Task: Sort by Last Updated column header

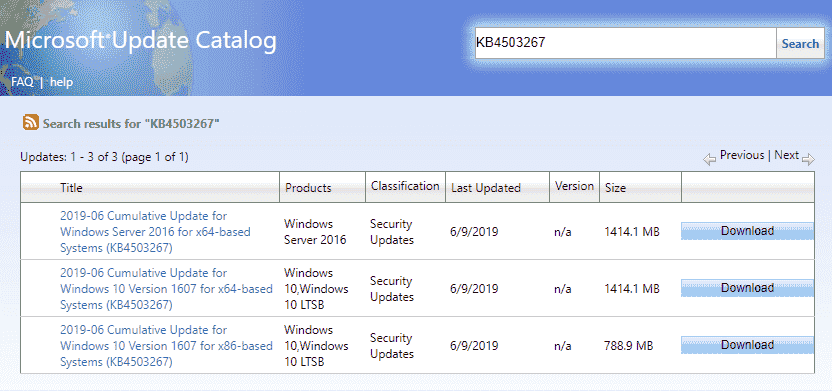Action: pyautogui.click(x=486, y=188)
